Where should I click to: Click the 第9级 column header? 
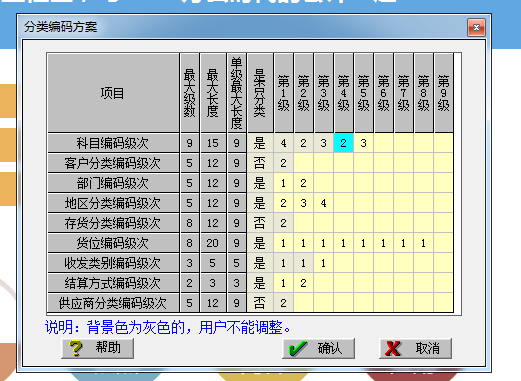443,93
